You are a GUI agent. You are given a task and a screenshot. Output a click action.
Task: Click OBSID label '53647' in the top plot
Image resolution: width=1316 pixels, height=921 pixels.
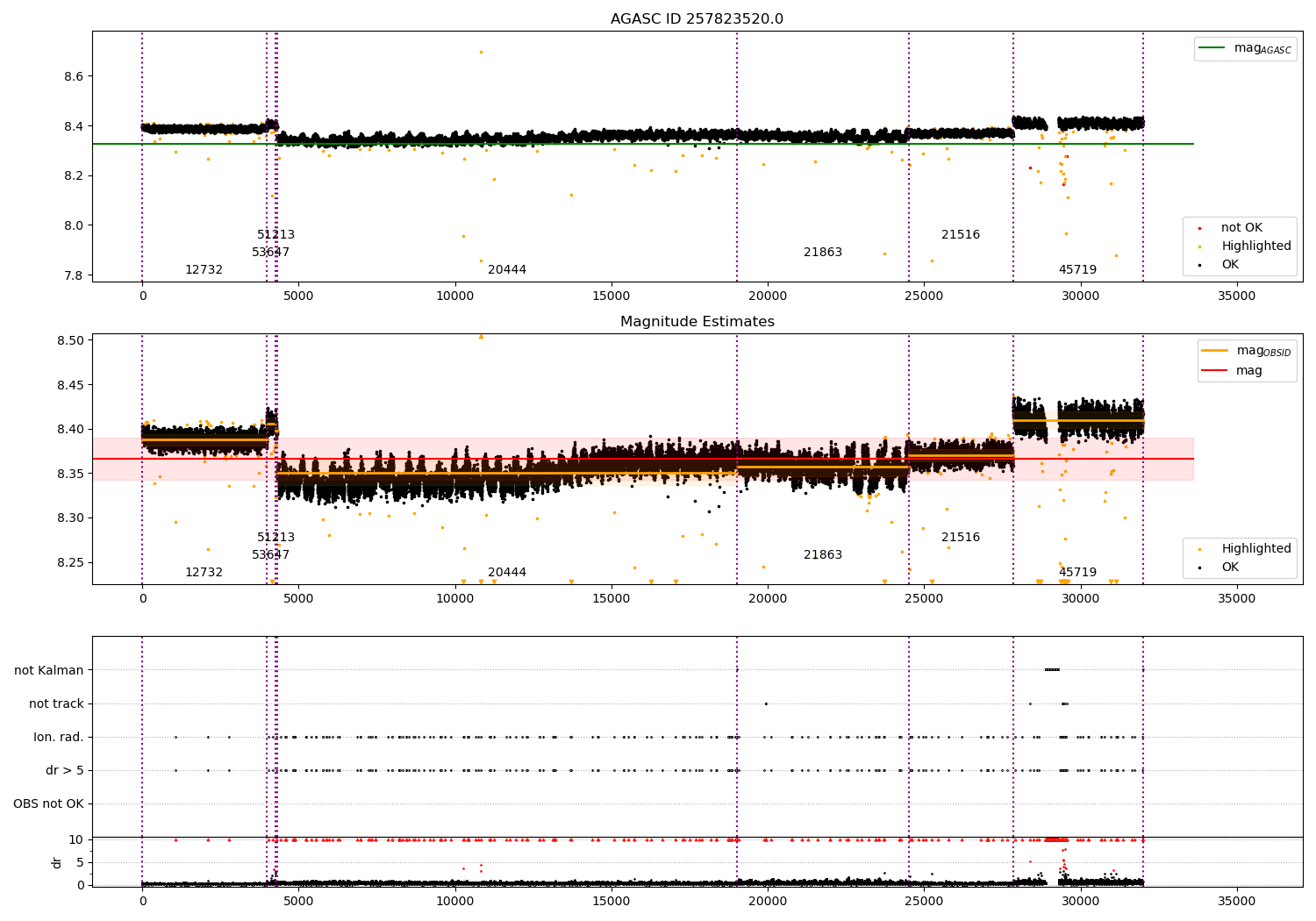(270, 253)
